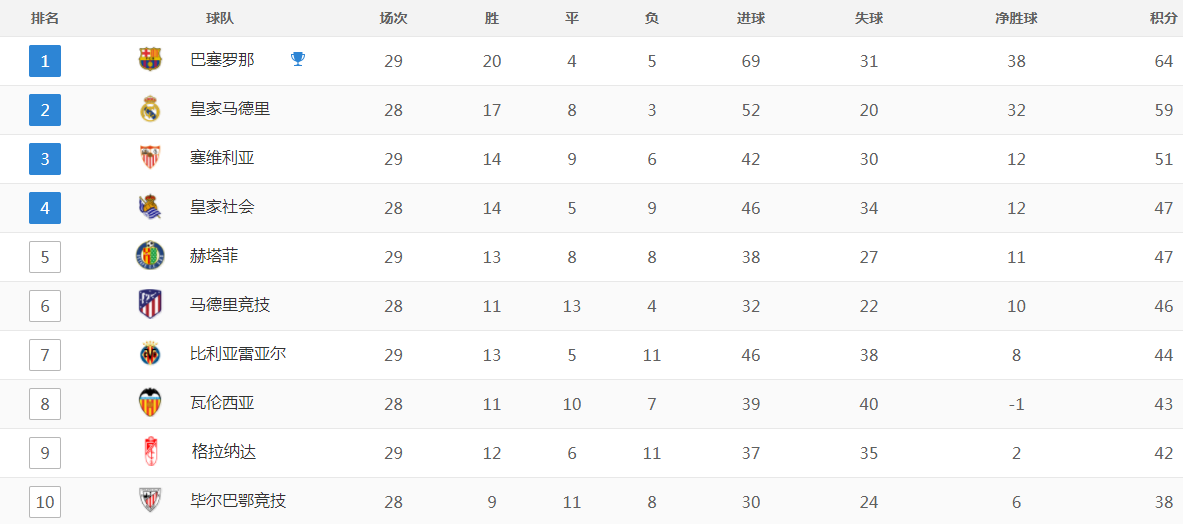The height and width of the screenshot is (524, 1183).
Task: Click the Real Madrid club crest
Action: coord(150,109)
